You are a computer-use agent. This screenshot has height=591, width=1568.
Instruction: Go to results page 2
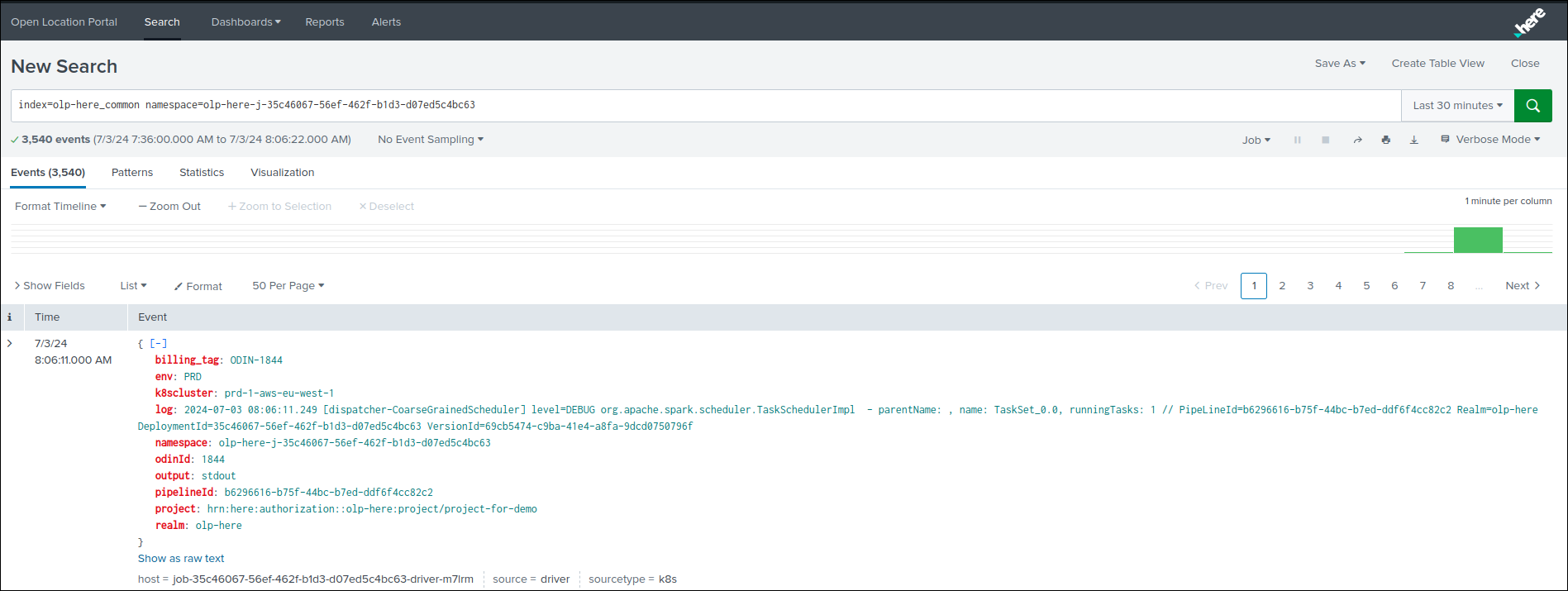[x=1282, y=286]
